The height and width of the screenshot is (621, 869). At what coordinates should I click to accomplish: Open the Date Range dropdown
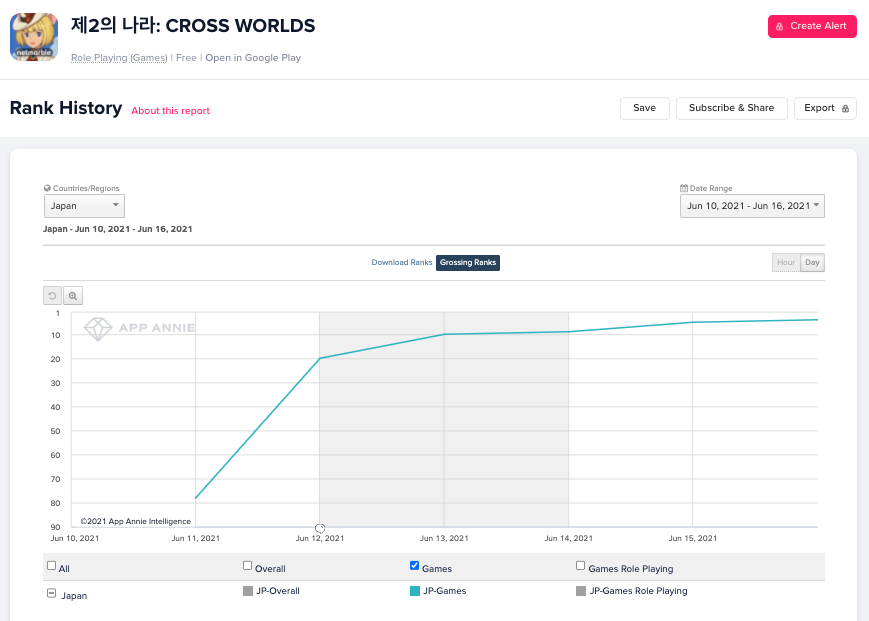click(752, 206)
